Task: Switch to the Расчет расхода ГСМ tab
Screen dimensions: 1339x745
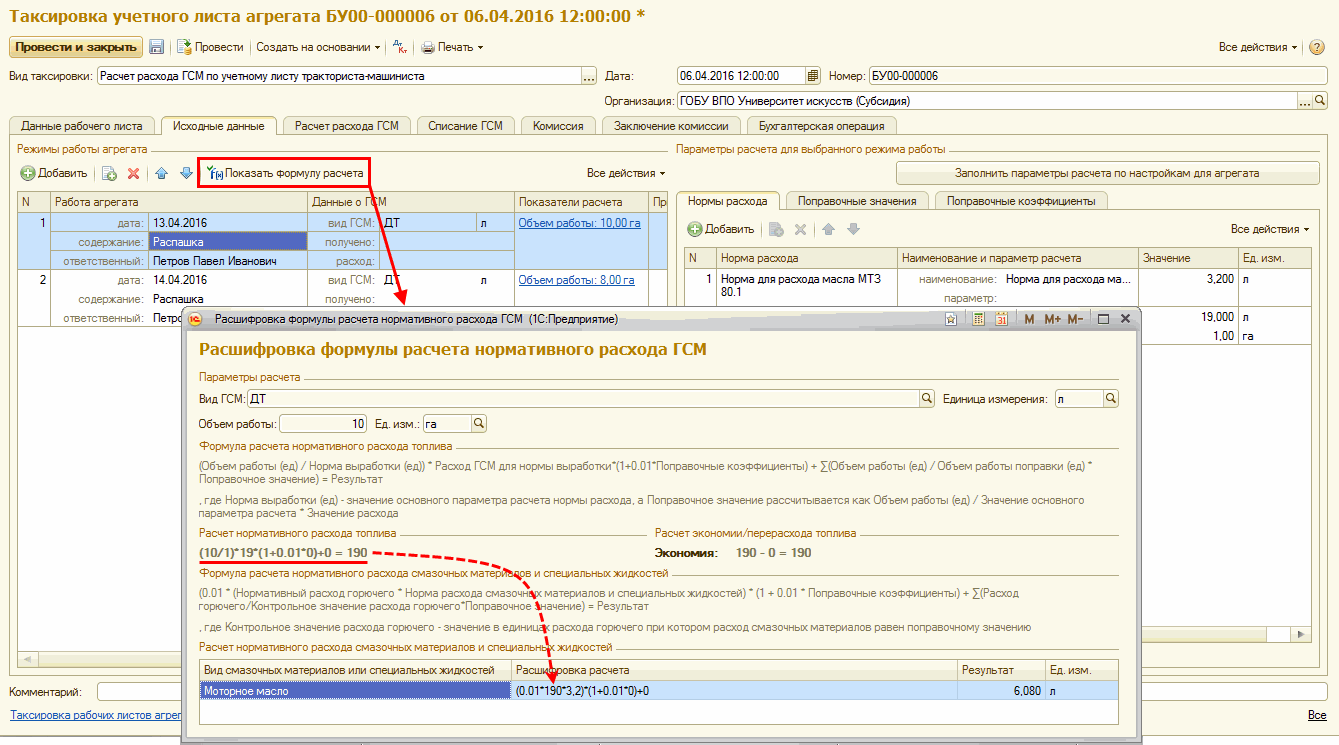Action: [346, 126]
